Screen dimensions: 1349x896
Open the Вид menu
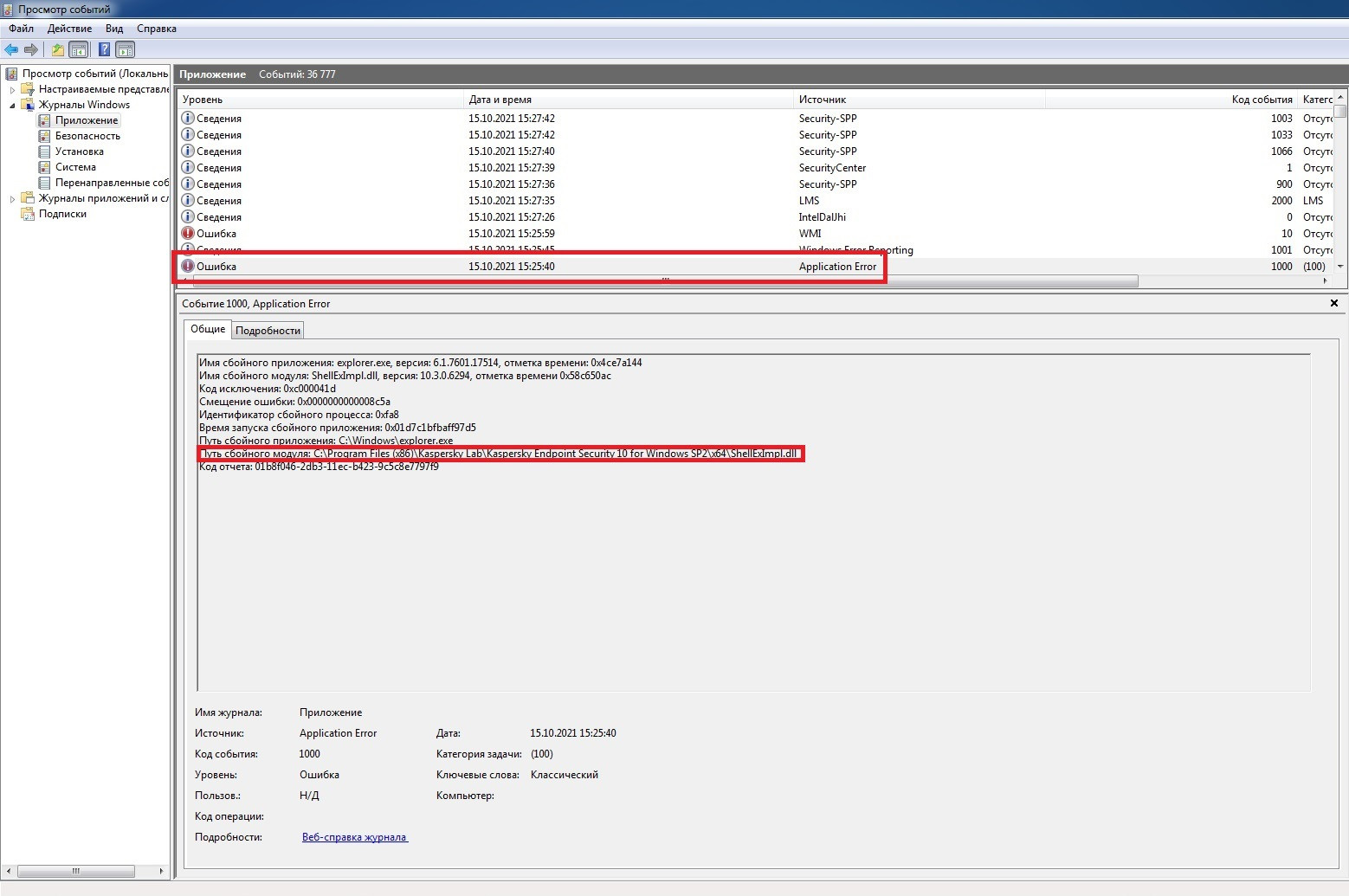coord(114,29)
